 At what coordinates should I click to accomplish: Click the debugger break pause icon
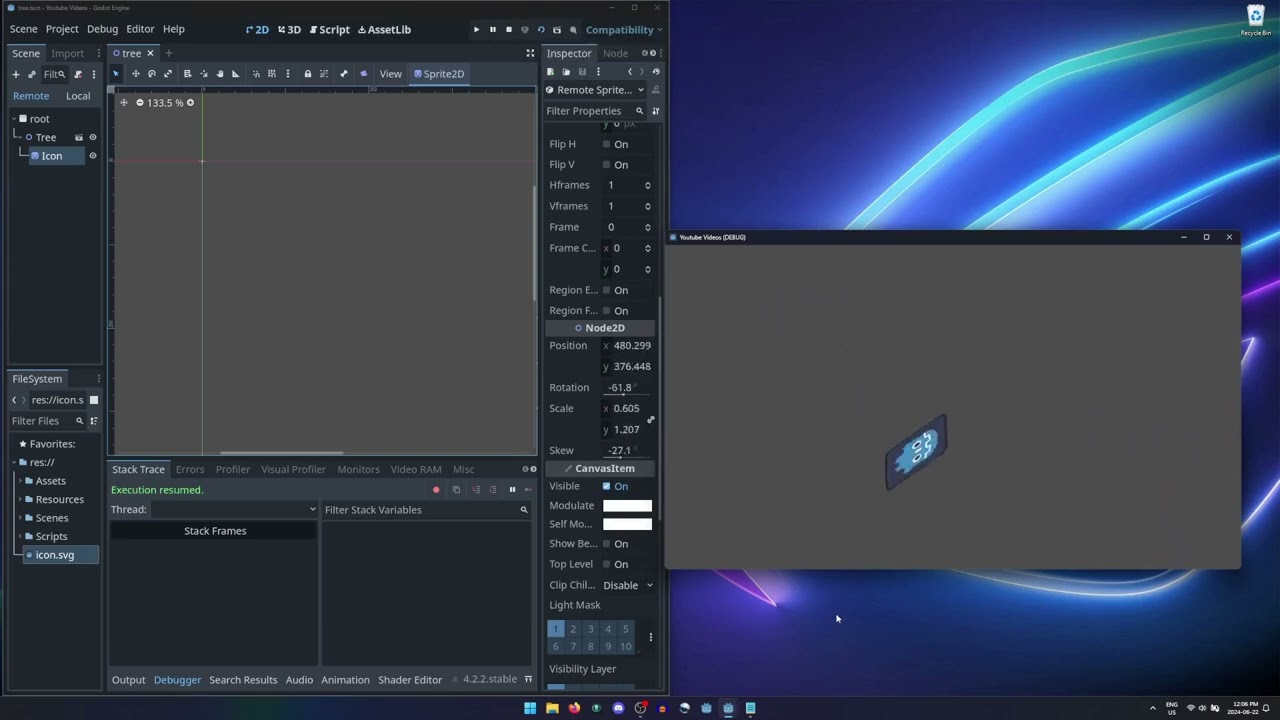click(512, 490)
